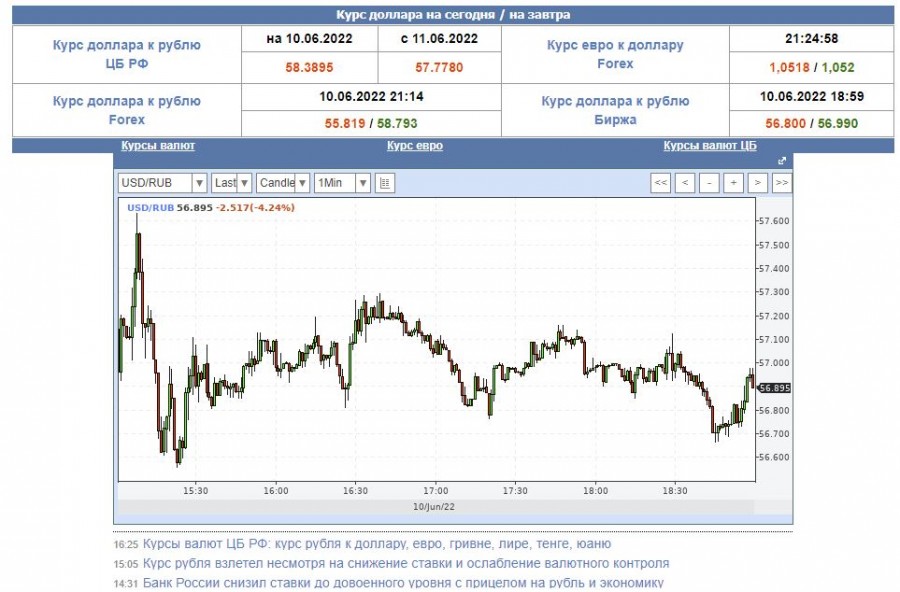Select the euro rate 1,0518

click(x=789, y=68)
